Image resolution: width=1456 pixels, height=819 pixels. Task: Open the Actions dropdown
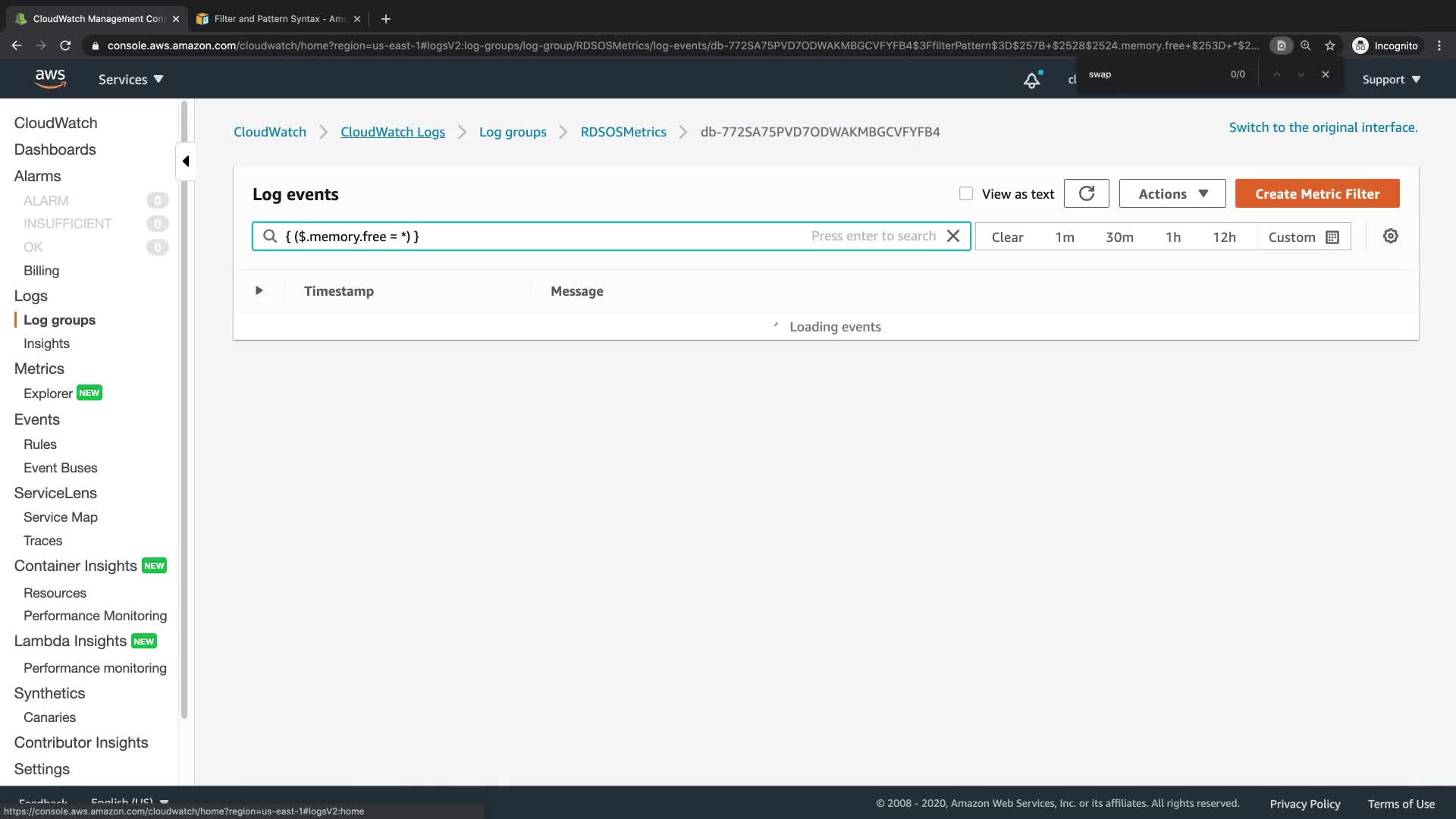click(1172, 193)
